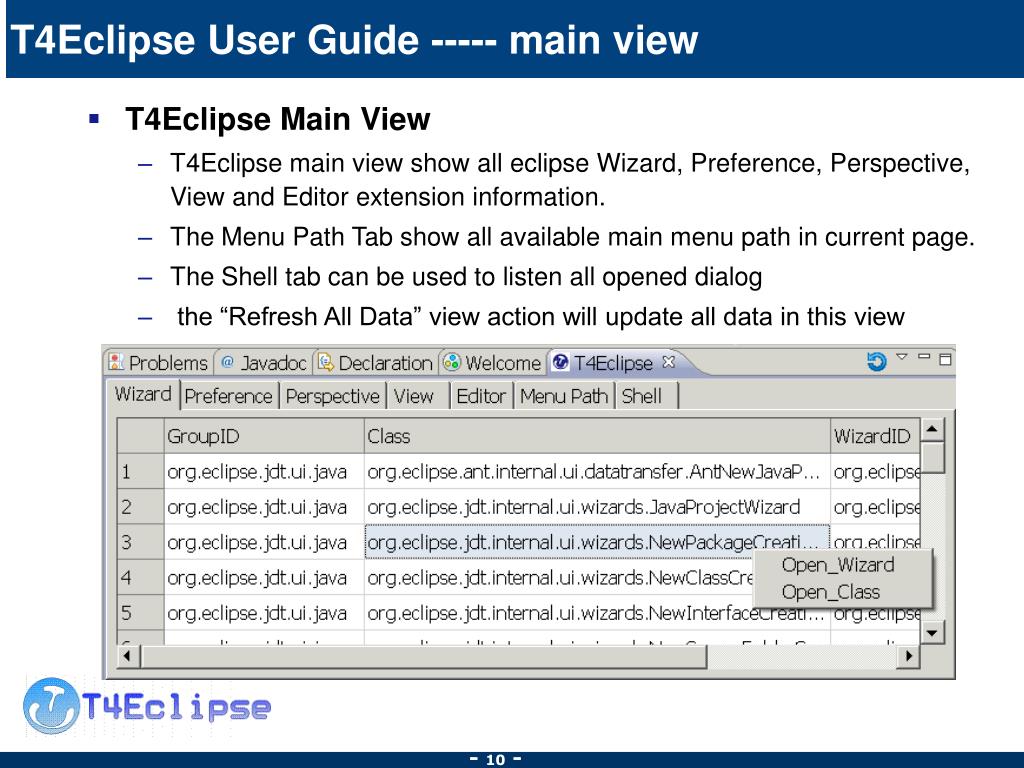Click the Class column header

click(597, 436)
